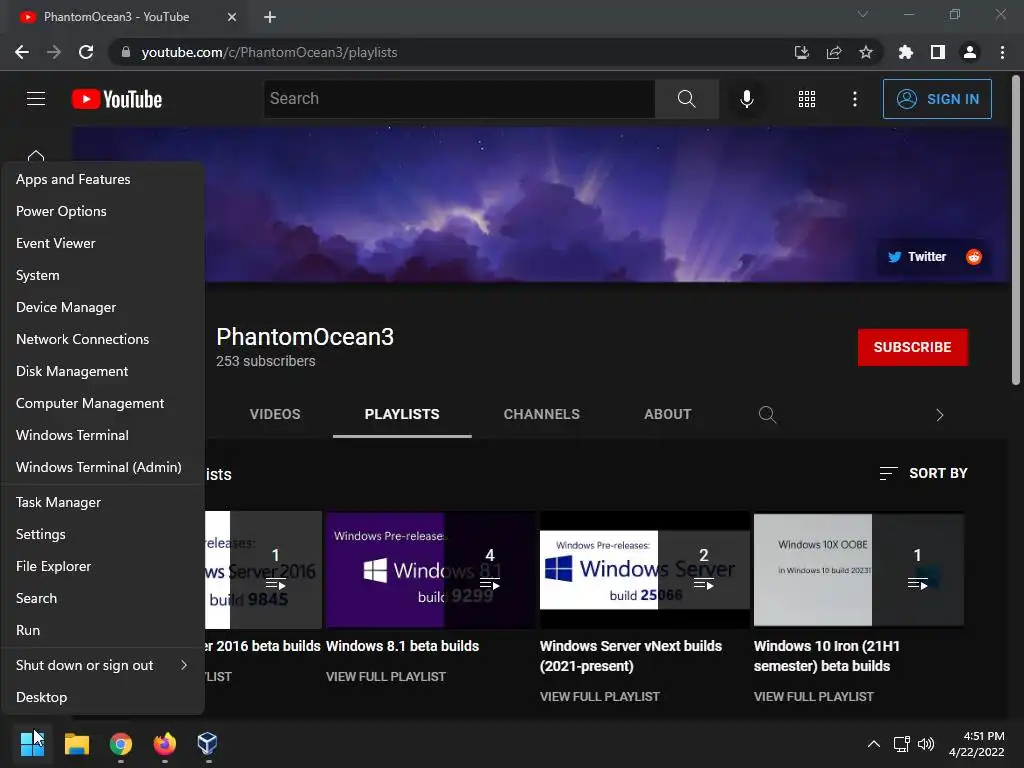
Task: Switch to the CHANNELS tab
Action: [x=541, y=414]
